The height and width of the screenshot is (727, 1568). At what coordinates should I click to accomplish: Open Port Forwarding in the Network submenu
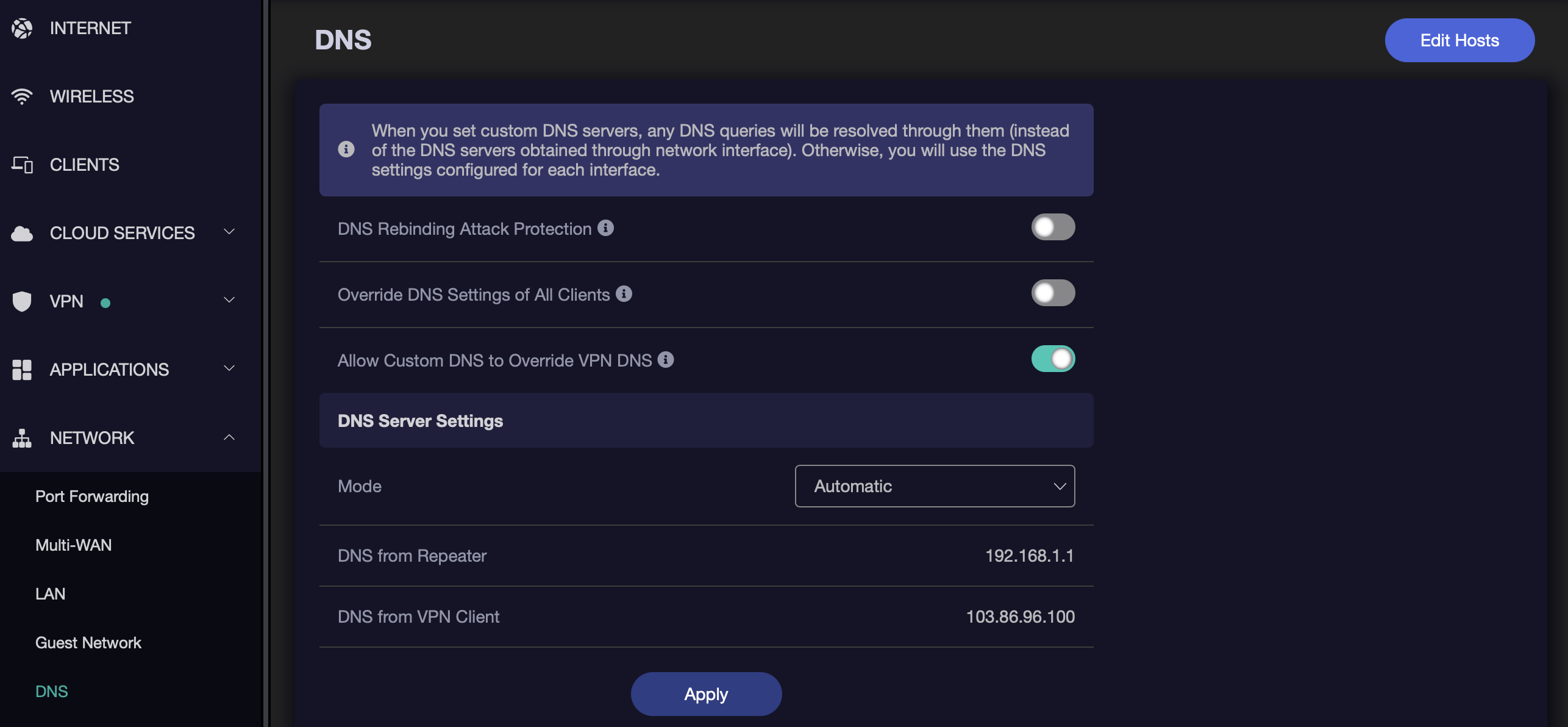point(92,496)
